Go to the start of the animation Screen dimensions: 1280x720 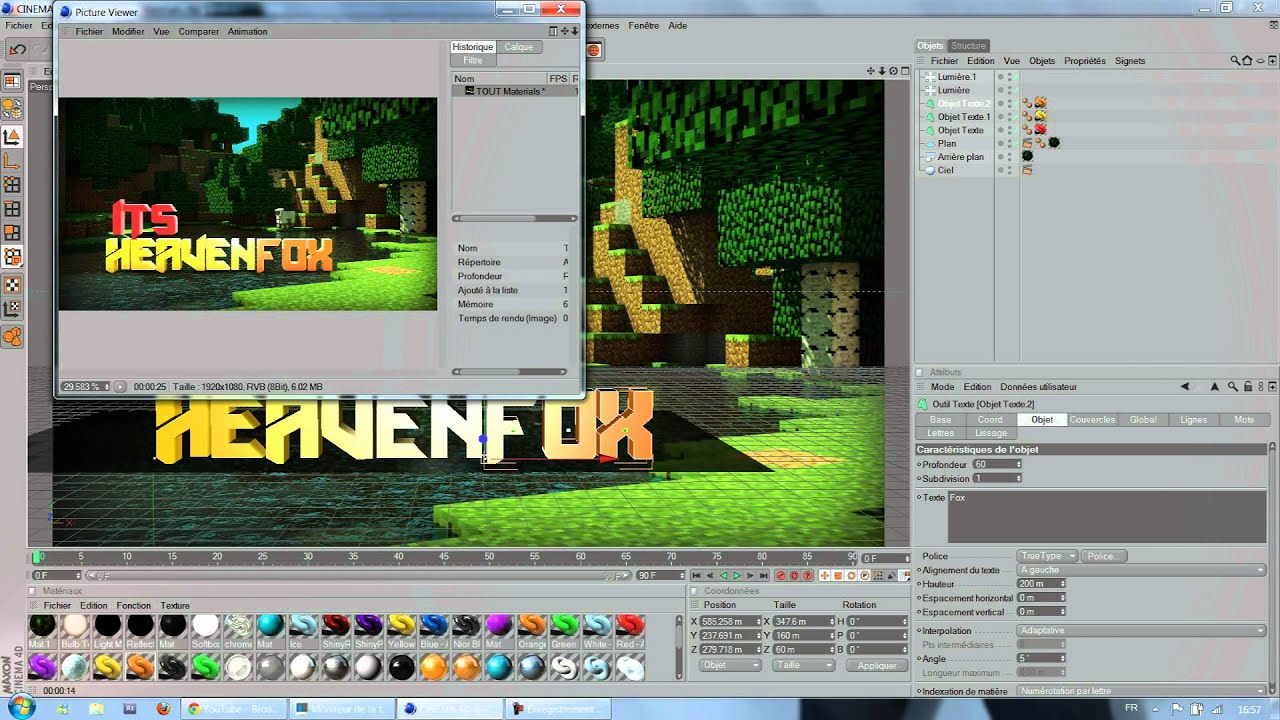pyautogui.click(x=697, y=575)
